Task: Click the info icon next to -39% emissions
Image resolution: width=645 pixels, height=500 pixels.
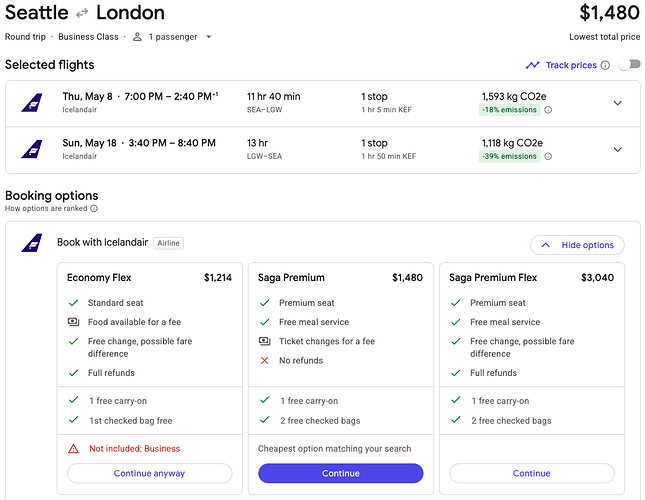Action: (x=548, y=156)
